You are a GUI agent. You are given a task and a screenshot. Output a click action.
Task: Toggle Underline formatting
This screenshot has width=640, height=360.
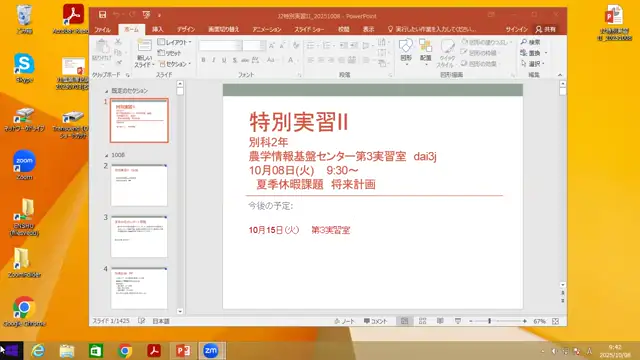tap(224, 60)
